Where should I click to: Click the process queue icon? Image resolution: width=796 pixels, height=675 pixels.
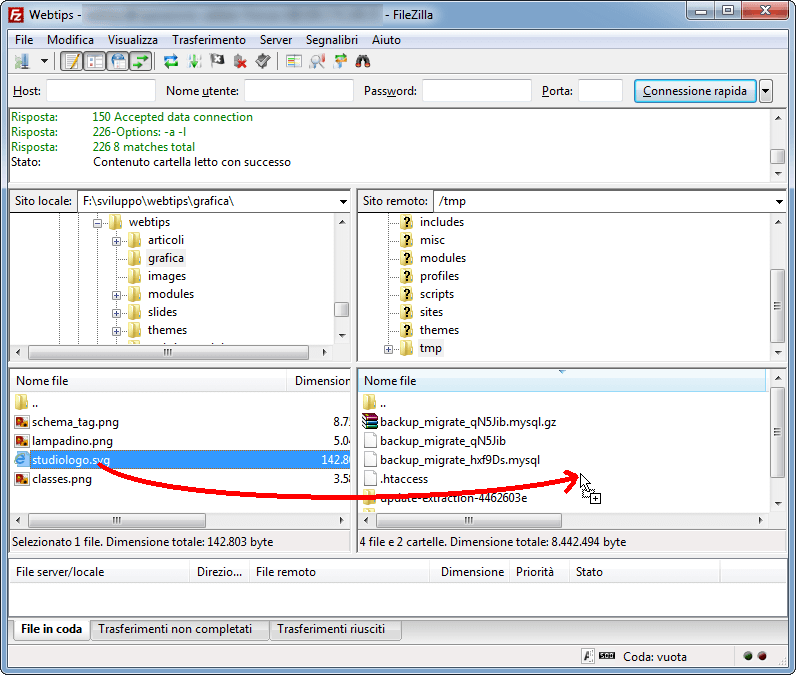click(194, 61)
